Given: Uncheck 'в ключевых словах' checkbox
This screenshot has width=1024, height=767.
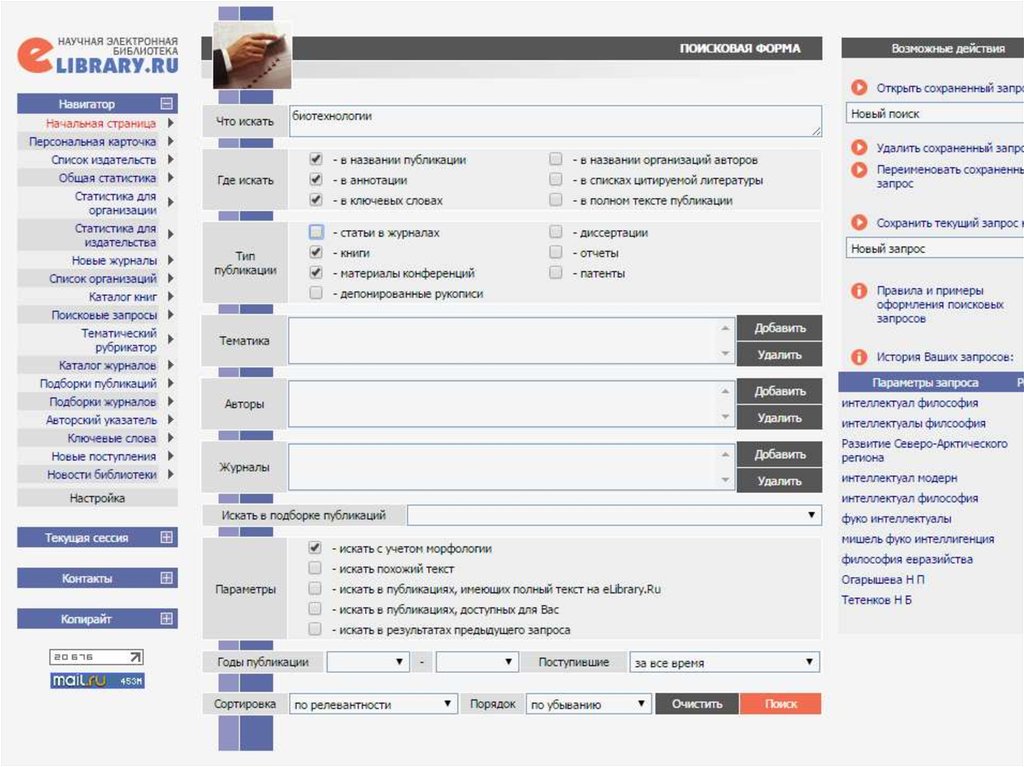Looking at the screenshot, I should point(316,200).
